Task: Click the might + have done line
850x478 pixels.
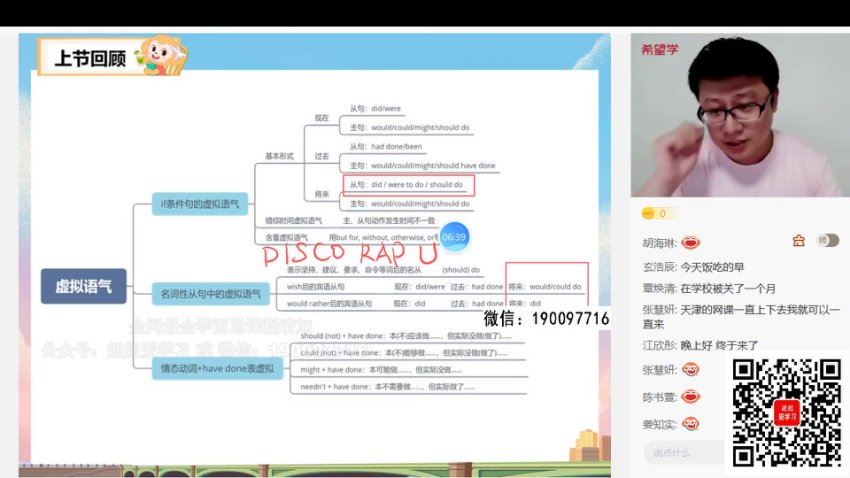Action: (x=381, y=370)
